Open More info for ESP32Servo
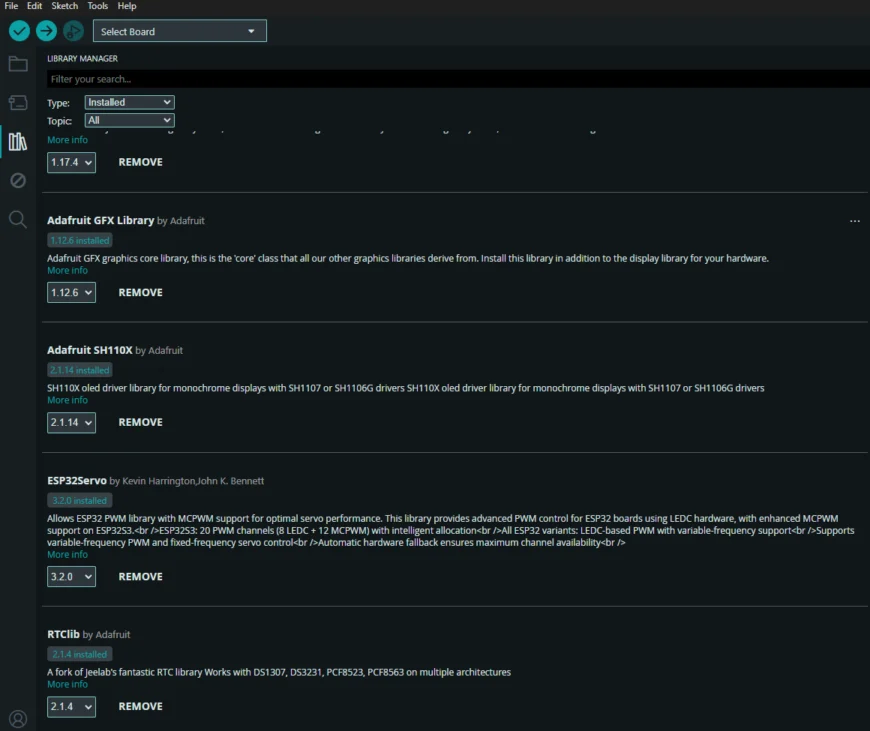This screenshot has width=870, height=731. [x=67, y=554]
